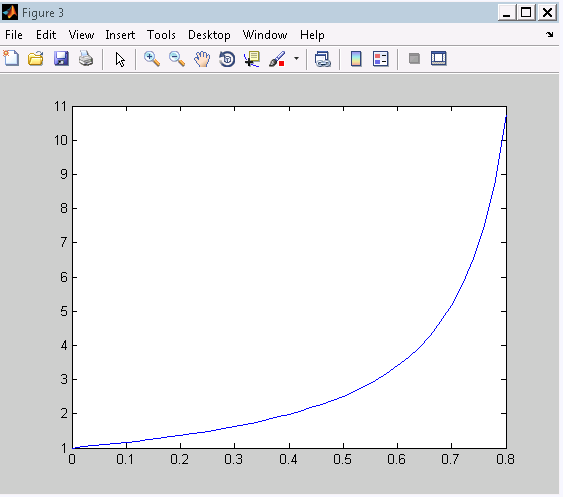Screen dimensions: 563x497
Task: Click the New Figure toolbar icon
Action: (11, 59)
